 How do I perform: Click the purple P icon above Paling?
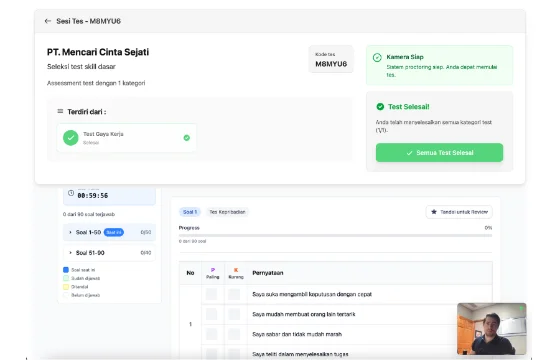coord(213,270)
